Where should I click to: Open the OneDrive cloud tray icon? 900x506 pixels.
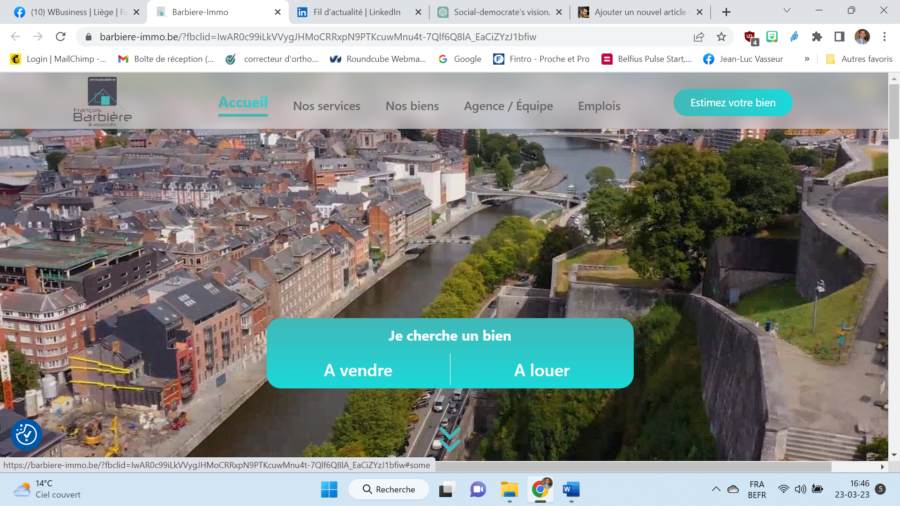(x=733, y=489)
